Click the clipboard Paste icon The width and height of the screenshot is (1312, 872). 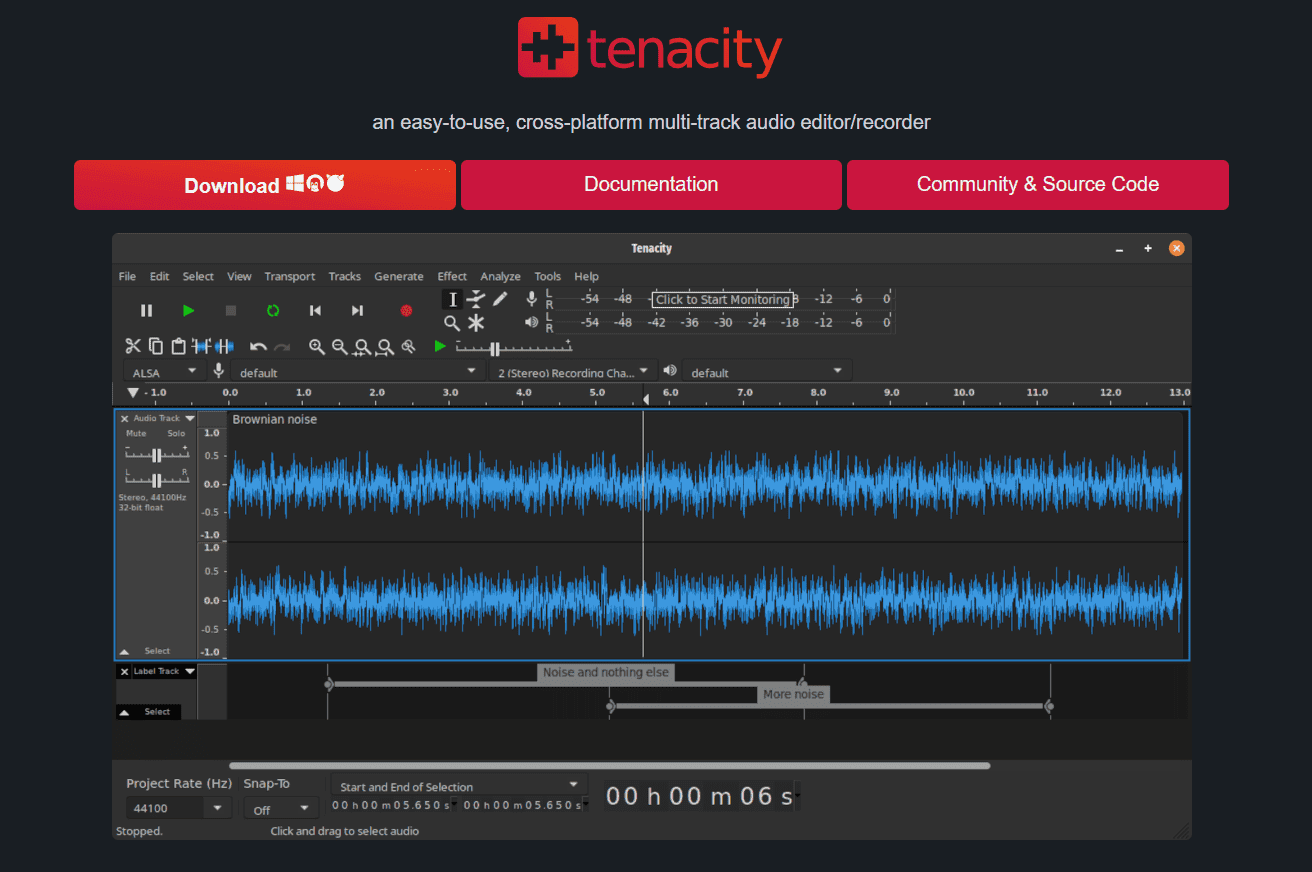click(x=178, y=346)
